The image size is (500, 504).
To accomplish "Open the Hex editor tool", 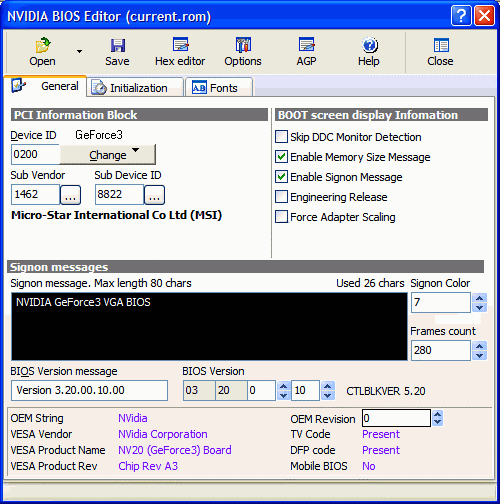I will [180, 44].
